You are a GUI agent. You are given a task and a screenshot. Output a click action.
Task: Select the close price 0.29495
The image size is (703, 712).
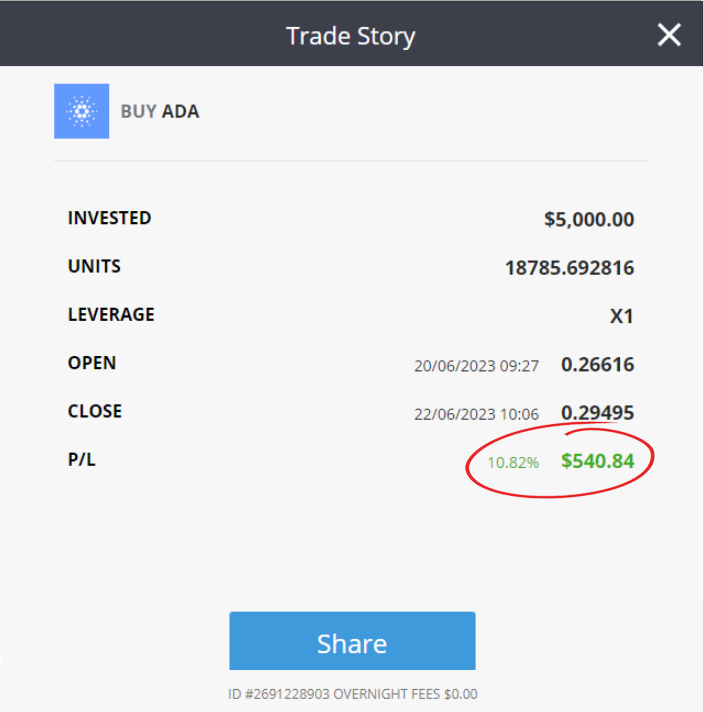(x=597, y=412)
